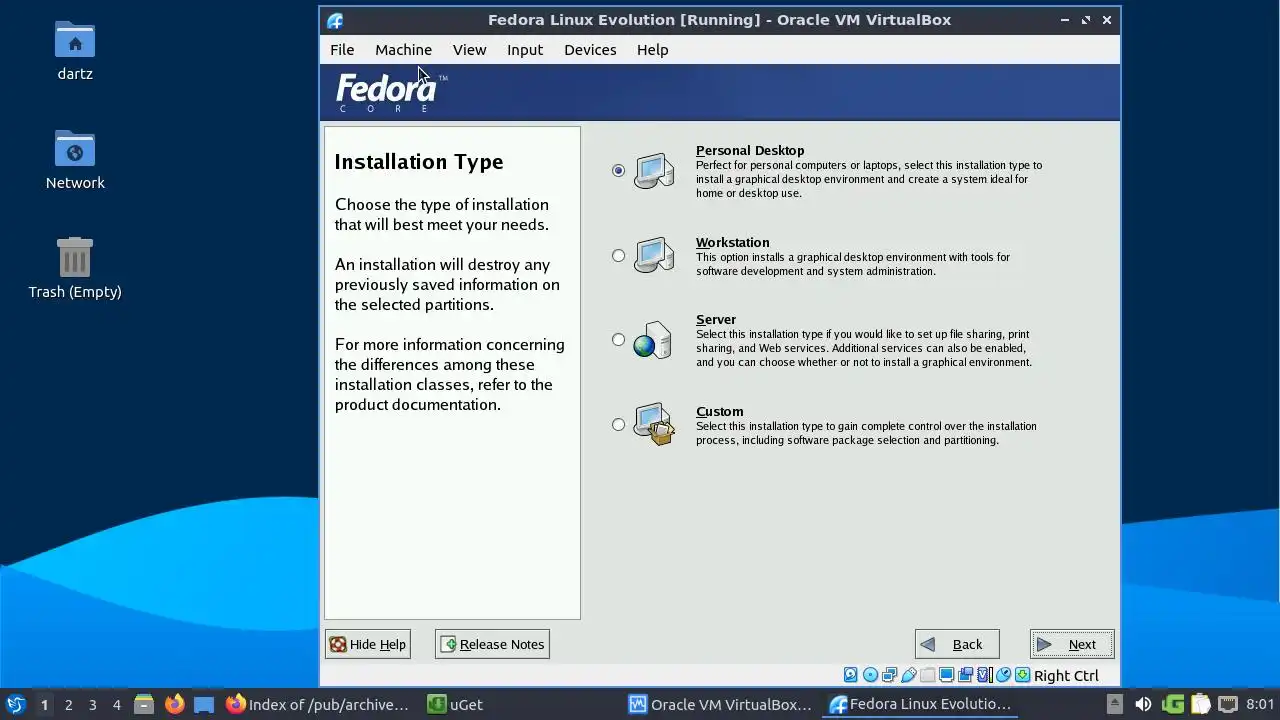Switch to the uGet taskbar window
Image resolution: width=1280 pixels, height=720 pixels.
pos(520,704)
